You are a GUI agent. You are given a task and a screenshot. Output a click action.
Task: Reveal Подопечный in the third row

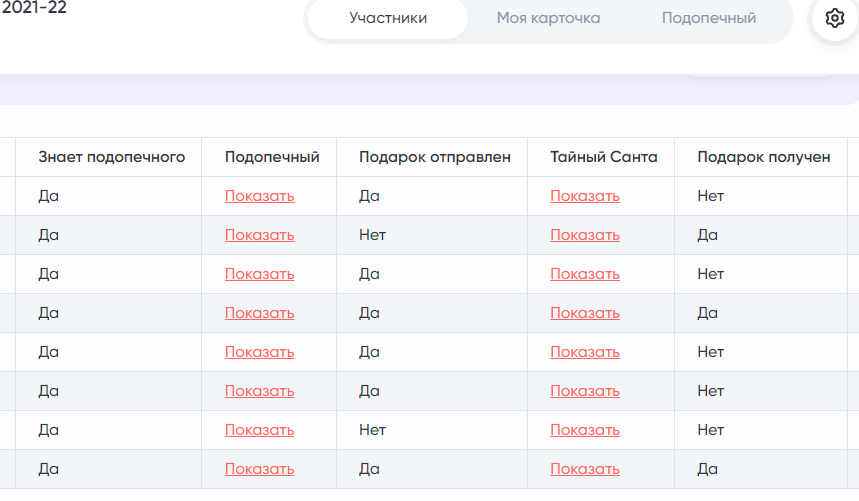(x=260, y=274)
